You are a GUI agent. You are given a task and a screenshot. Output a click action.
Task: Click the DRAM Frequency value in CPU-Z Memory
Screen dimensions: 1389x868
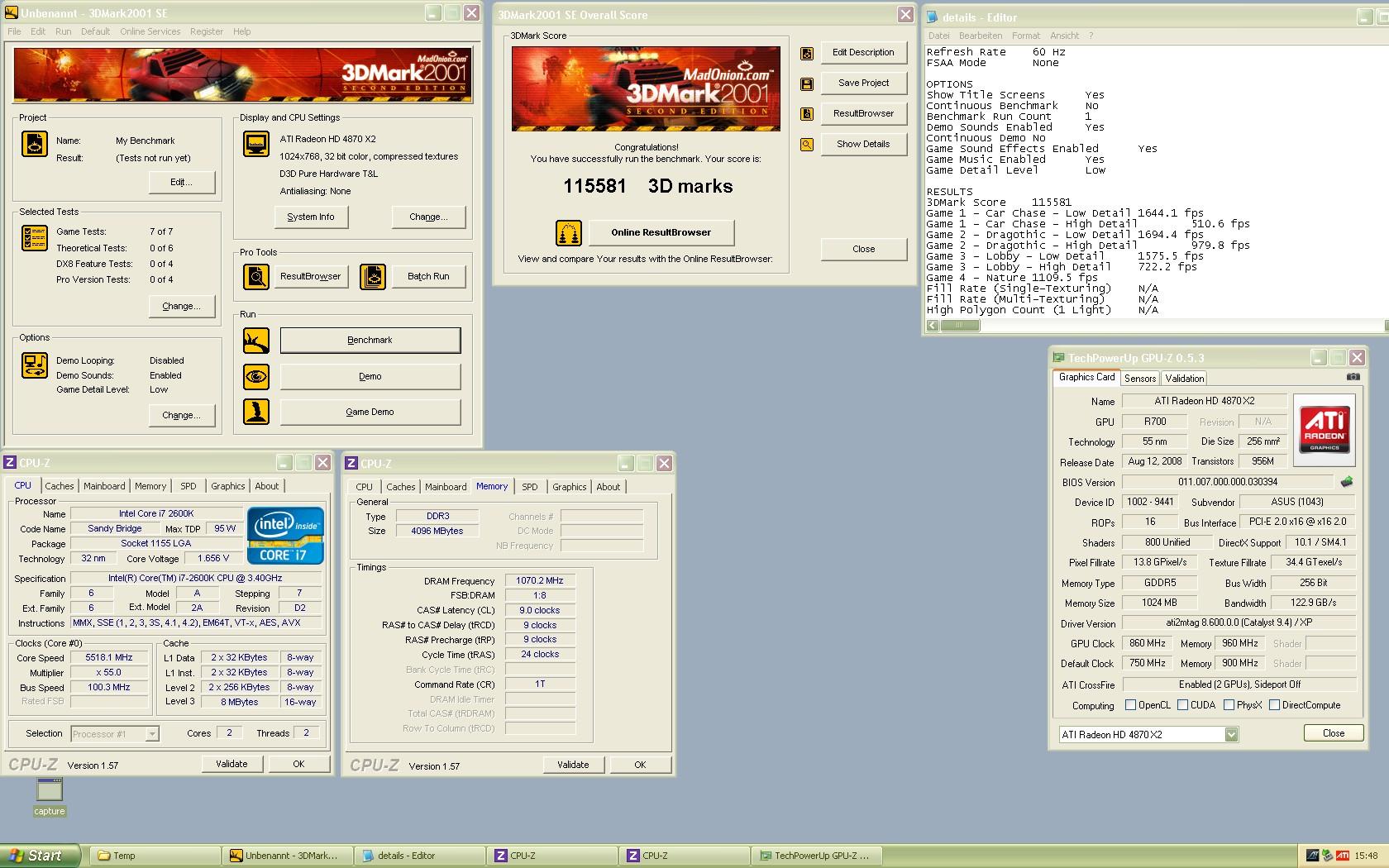539,580
